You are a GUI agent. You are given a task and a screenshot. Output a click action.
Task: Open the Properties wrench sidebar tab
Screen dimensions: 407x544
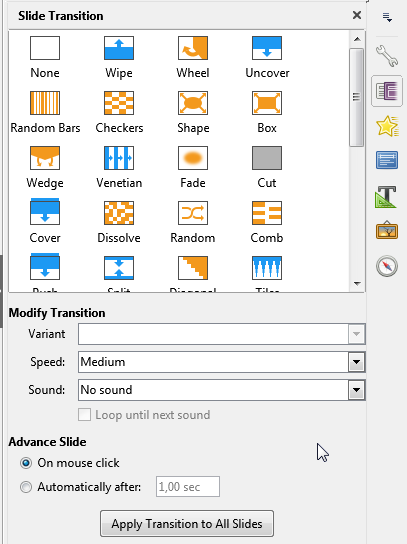(387, 56)
